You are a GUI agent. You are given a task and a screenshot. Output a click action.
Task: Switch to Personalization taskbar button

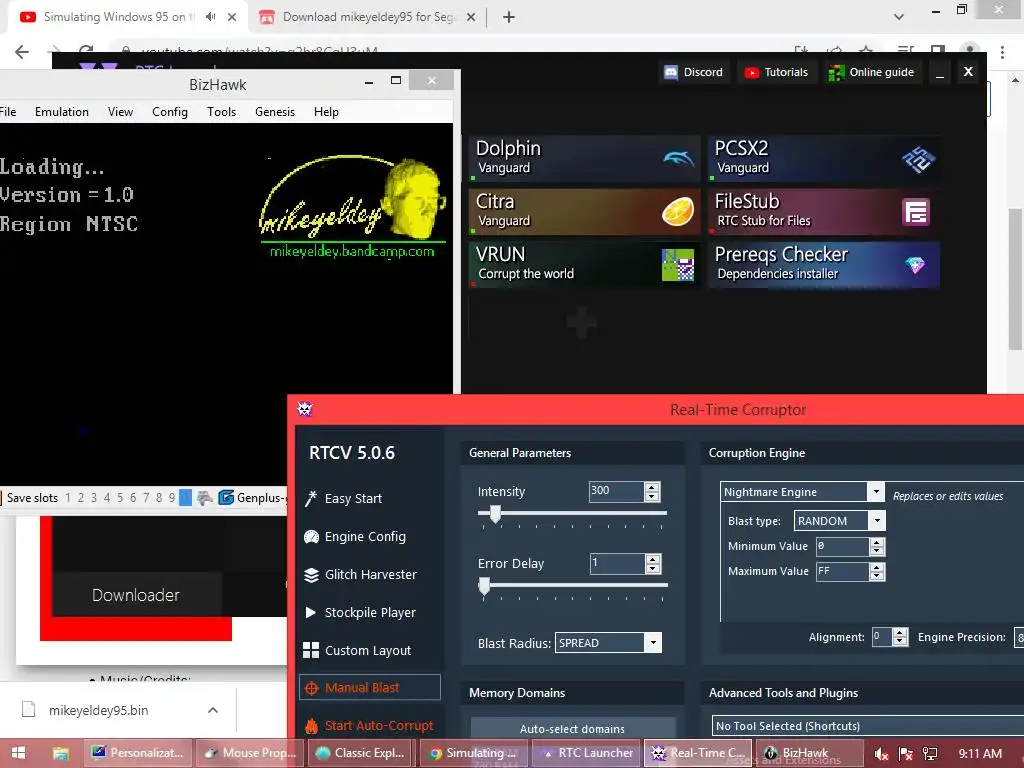click(x=138, y=753)
